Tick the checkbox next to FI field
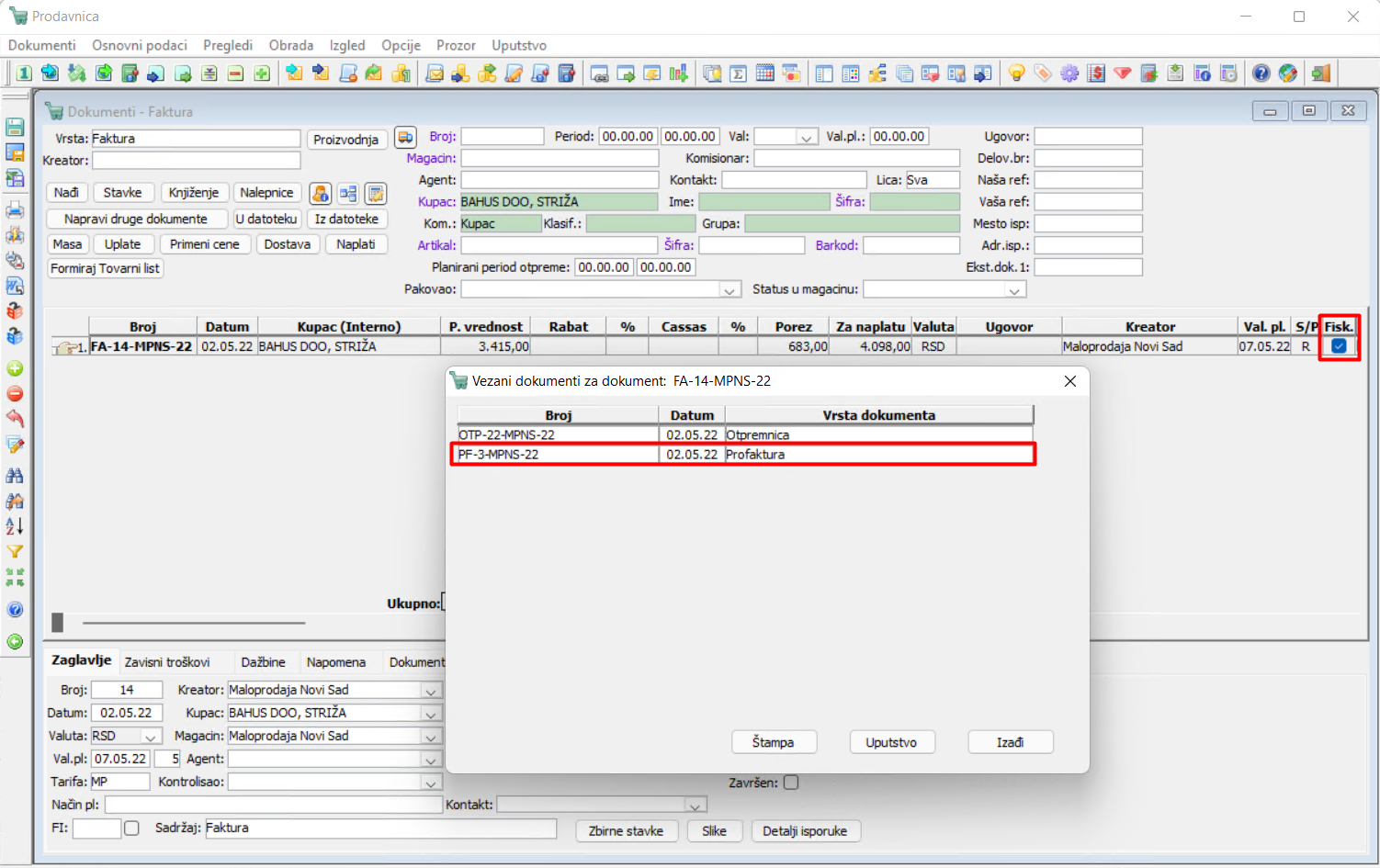Viewport: 1380px width, 868px height. click(131, 829)
